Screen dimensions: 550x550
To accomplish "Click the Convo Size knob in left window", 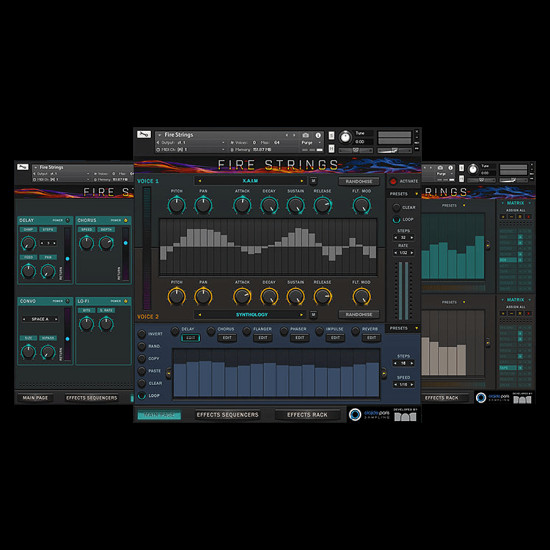I will point(28,352).
